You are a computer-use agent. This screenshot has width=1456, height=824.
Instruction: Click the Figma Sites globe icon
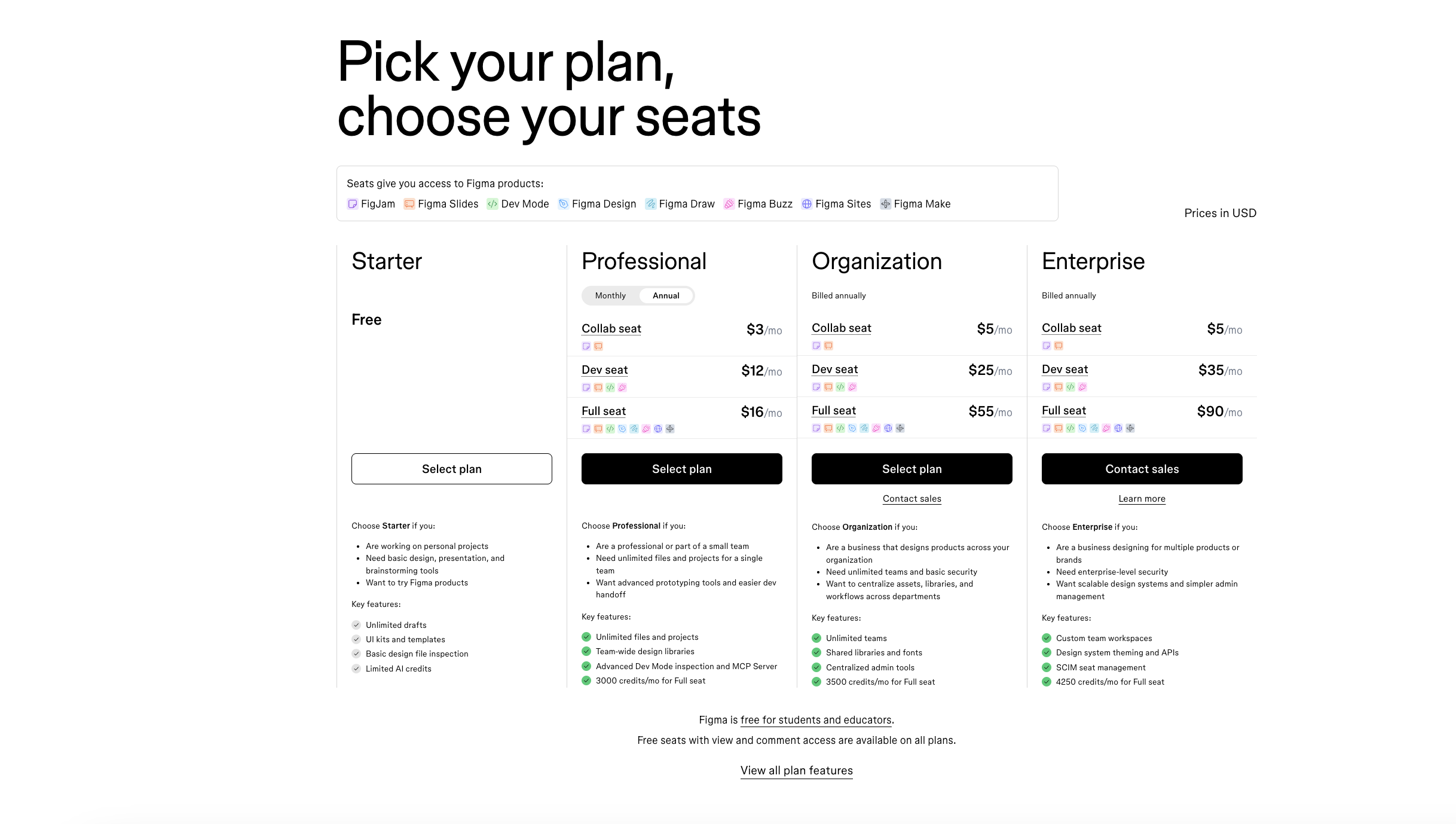pyautogui.click(x=807, y=204)
